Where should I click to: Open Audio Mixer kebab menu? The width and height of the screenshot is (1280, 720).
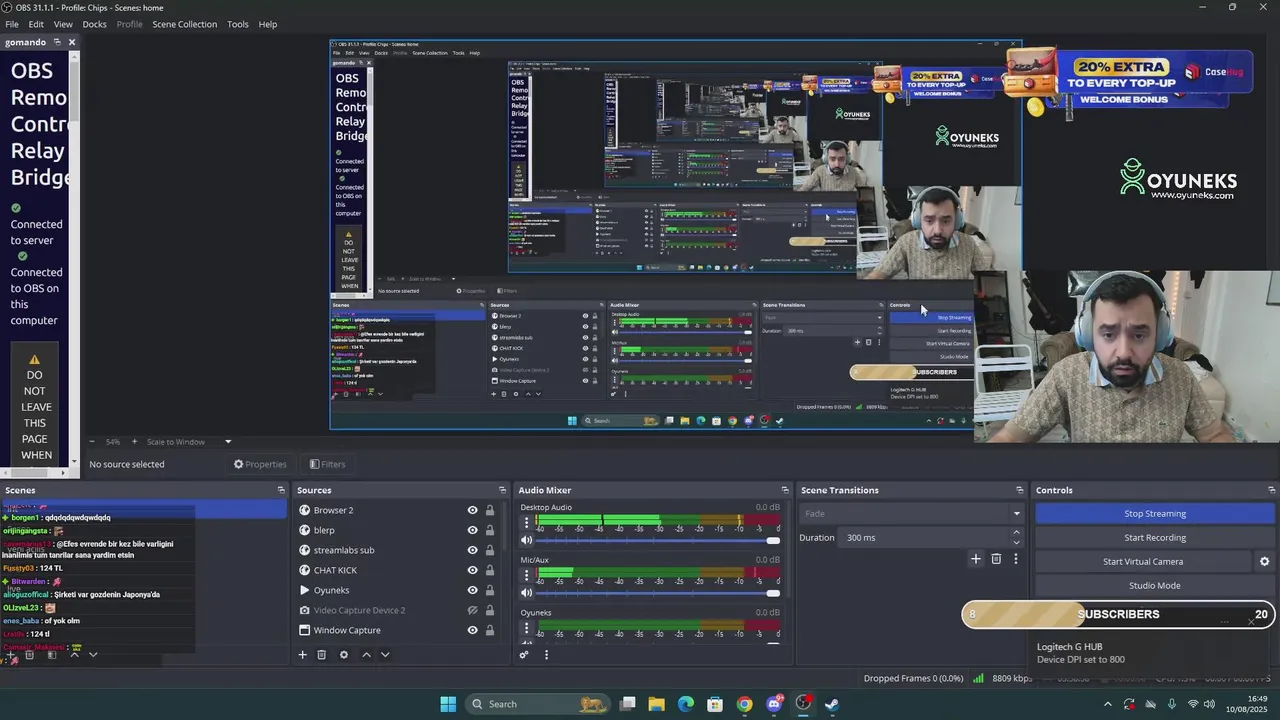(546, 655)
